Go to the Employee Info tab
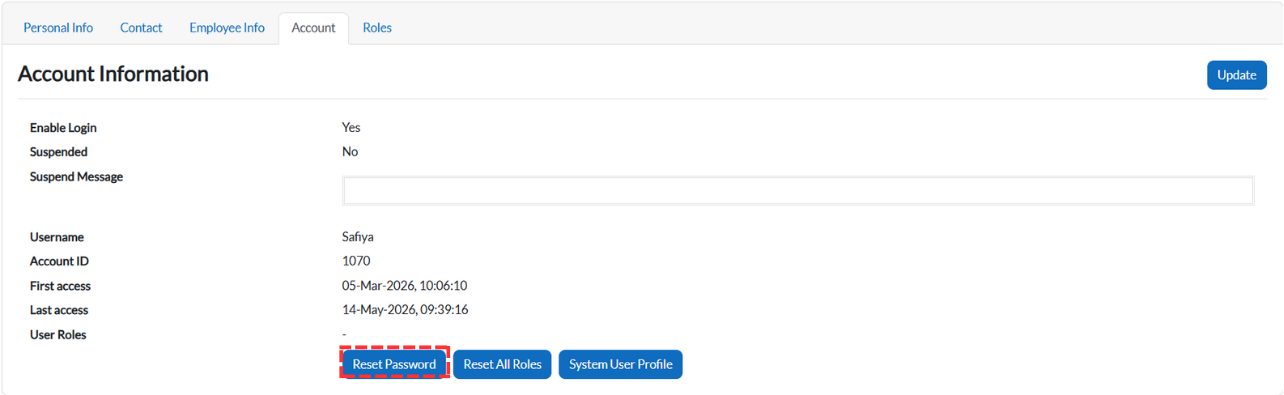This screenshot has height=395, width=1284. 227,28
